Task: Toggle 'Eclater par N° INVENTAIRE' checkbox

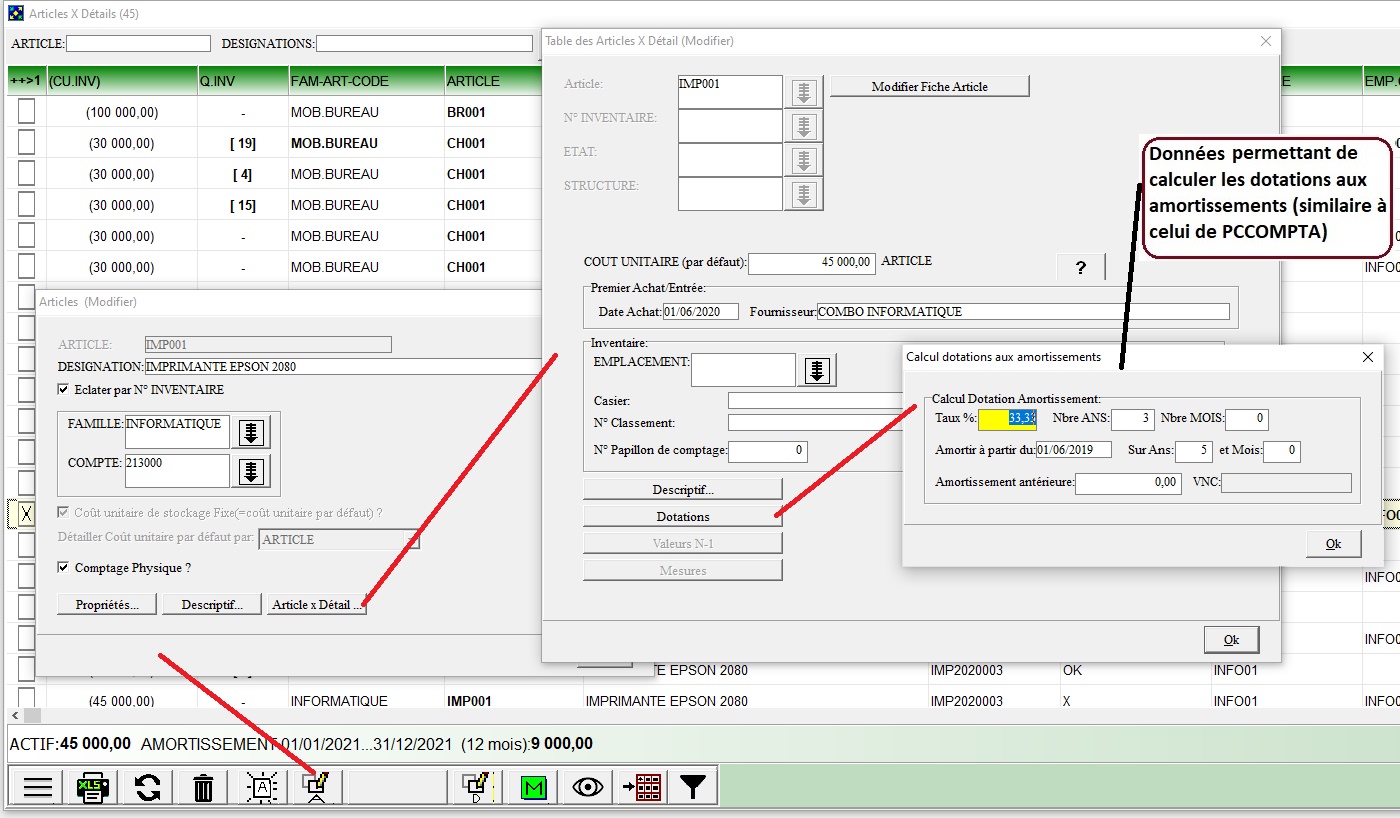Action: pos(64,389)
